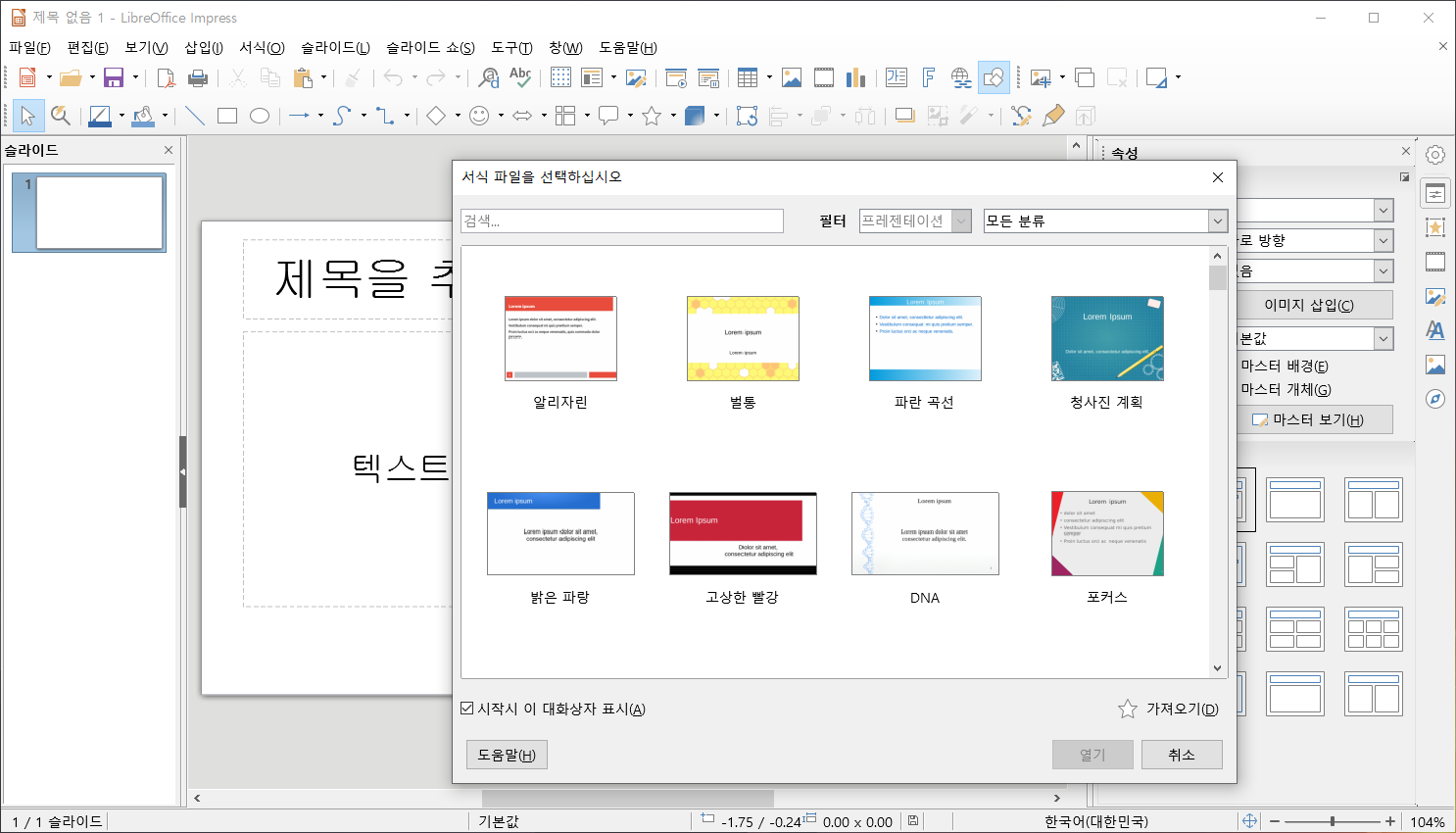
Task: Expand the background dropdown in sidebar
Action: point(1383,270)
